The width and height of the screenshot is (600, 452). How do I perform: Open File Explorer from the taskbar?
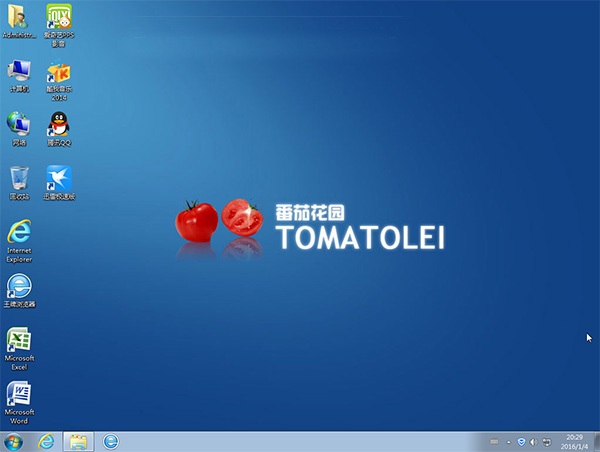tap(78, 441)
